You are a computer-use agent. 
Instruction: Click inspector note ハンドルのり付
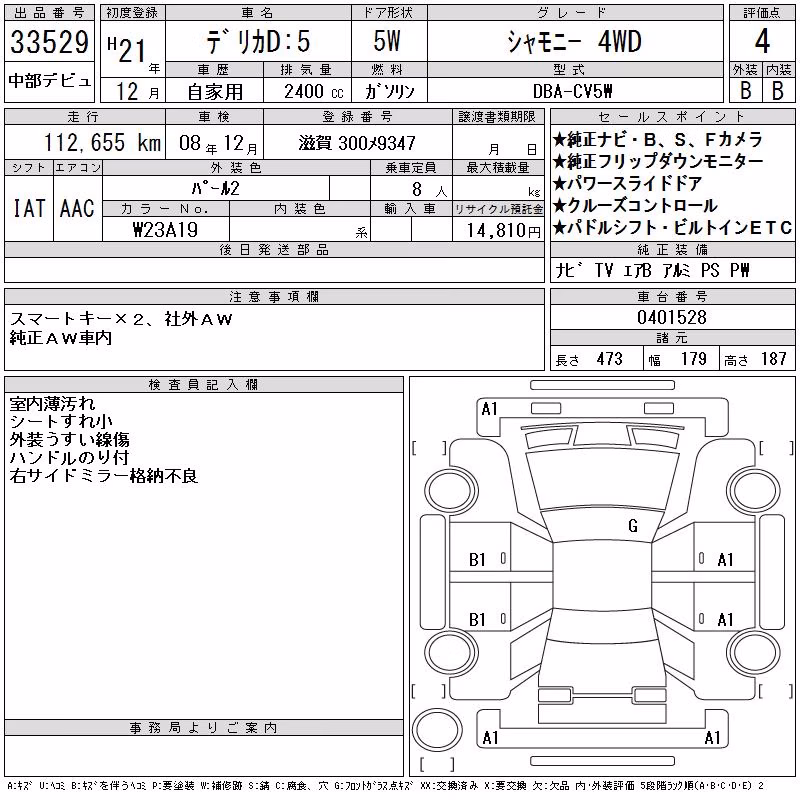(69, 458)
